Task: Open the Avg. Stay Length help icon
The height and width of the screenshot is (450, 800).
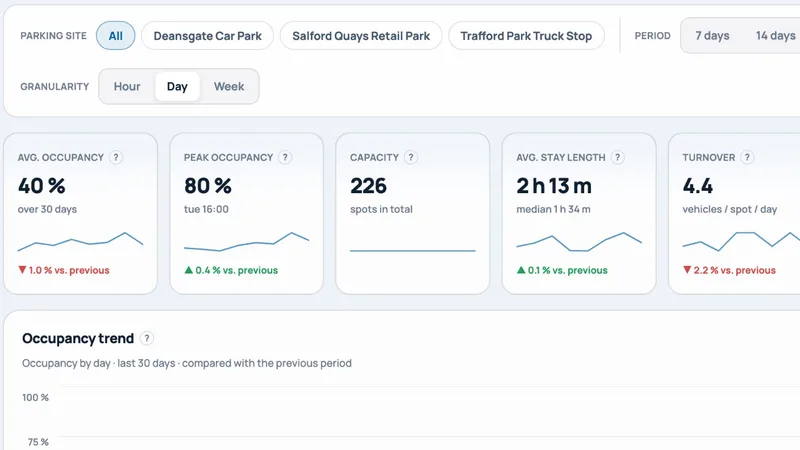Action: tap(617, 158)
